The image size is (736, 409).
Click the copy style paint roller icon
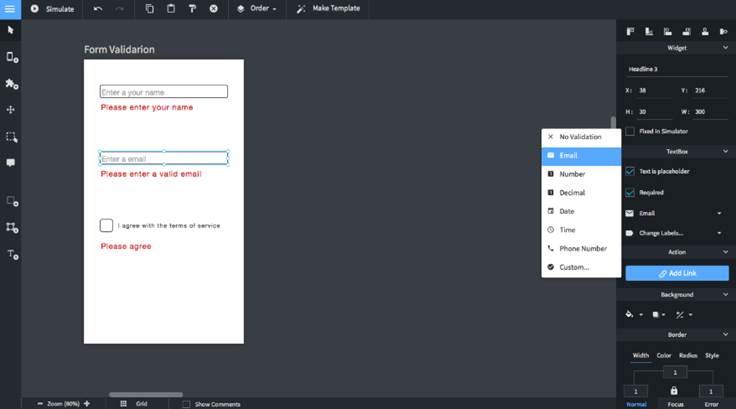[192, 9]
